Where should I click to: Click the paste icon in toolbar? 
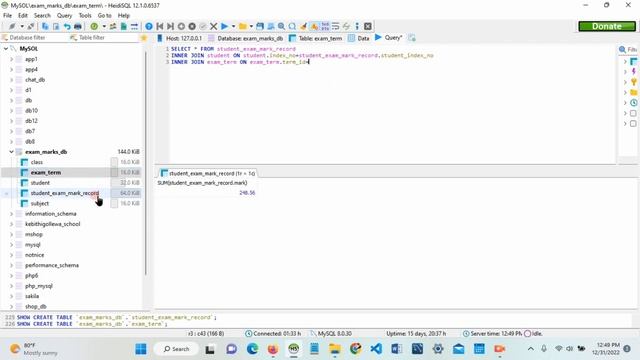click(56, 26)
